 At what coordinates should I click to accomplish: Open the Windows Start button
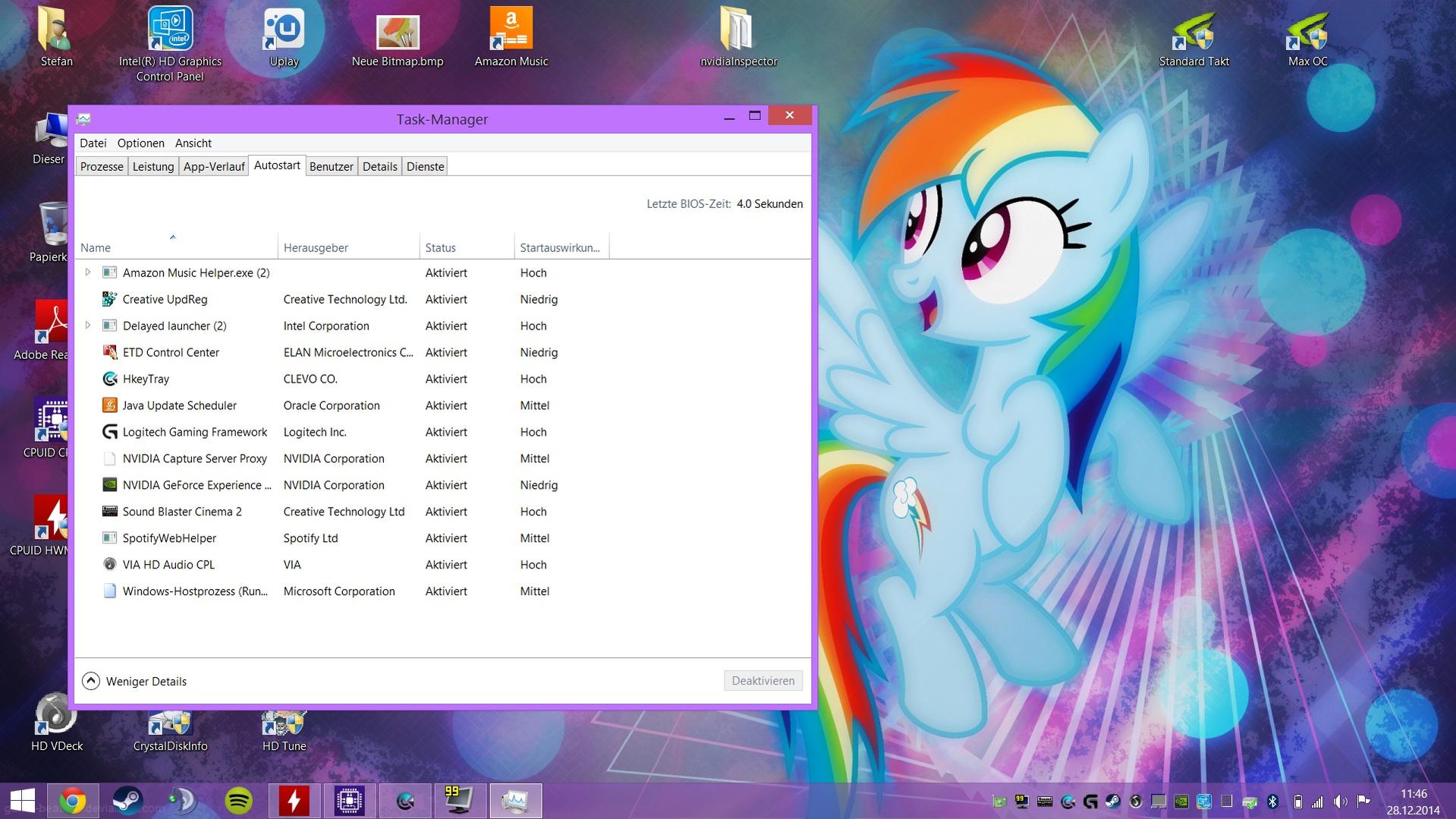tap(22, 801)
